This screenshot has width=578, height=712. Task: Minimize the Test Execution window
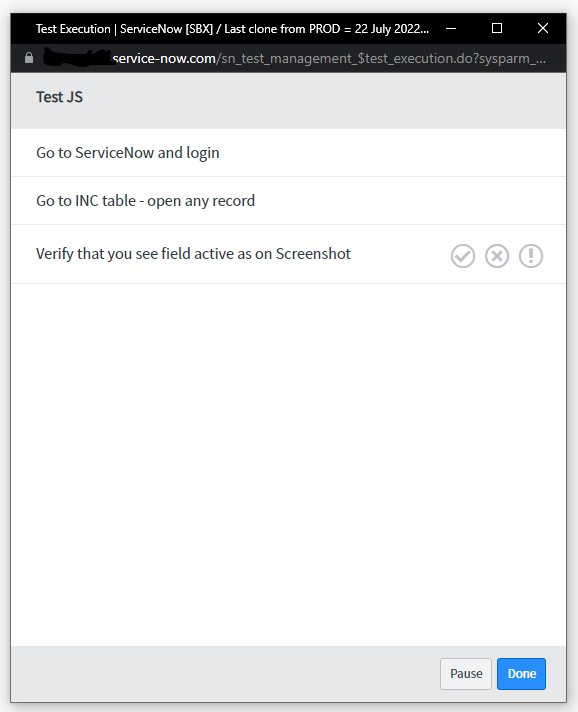click(x=451, y=29)
